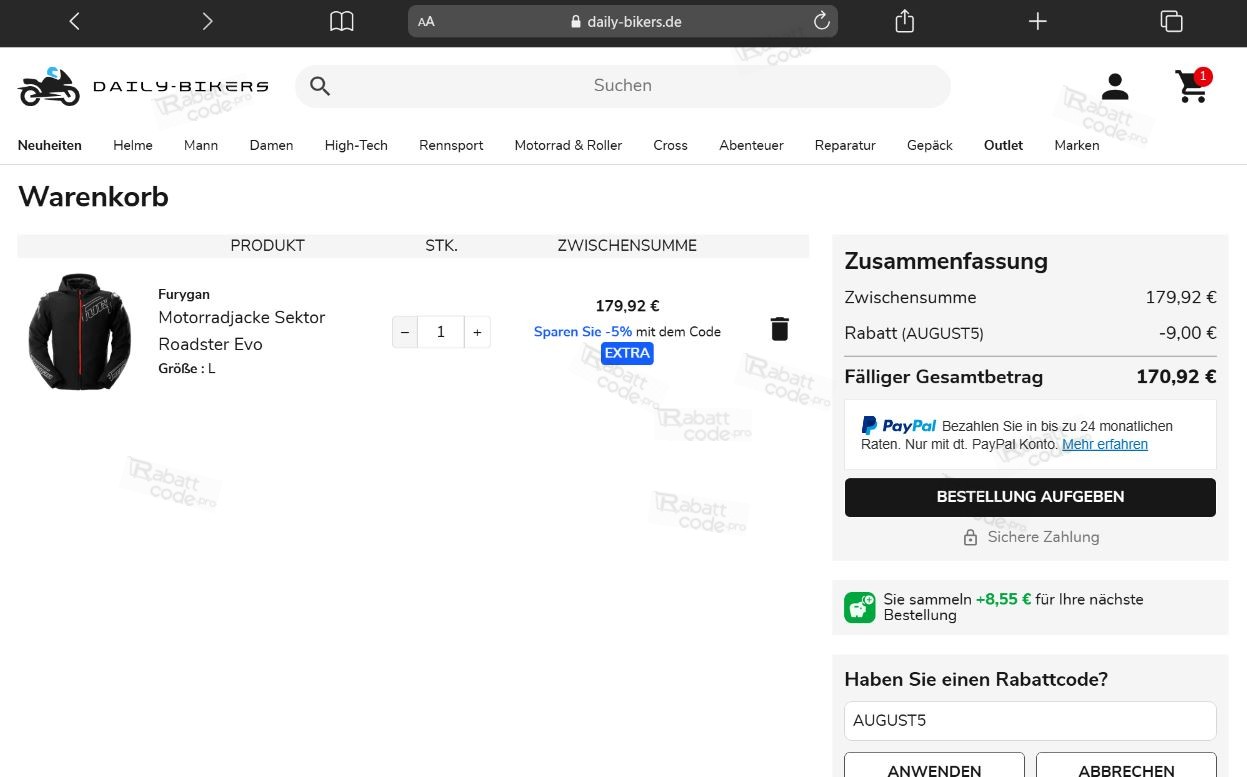Click the ZWISCHENSUMME column header
Image resolution: width=1247 pixels, height=777 pixels.
[627, 245]
